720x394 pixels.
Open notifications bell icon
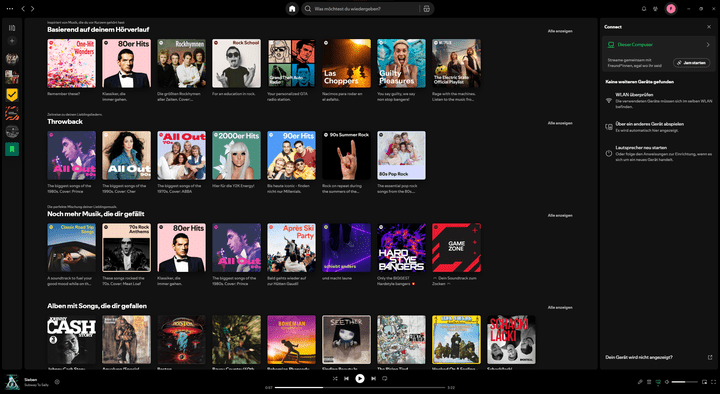coord(644,9)
